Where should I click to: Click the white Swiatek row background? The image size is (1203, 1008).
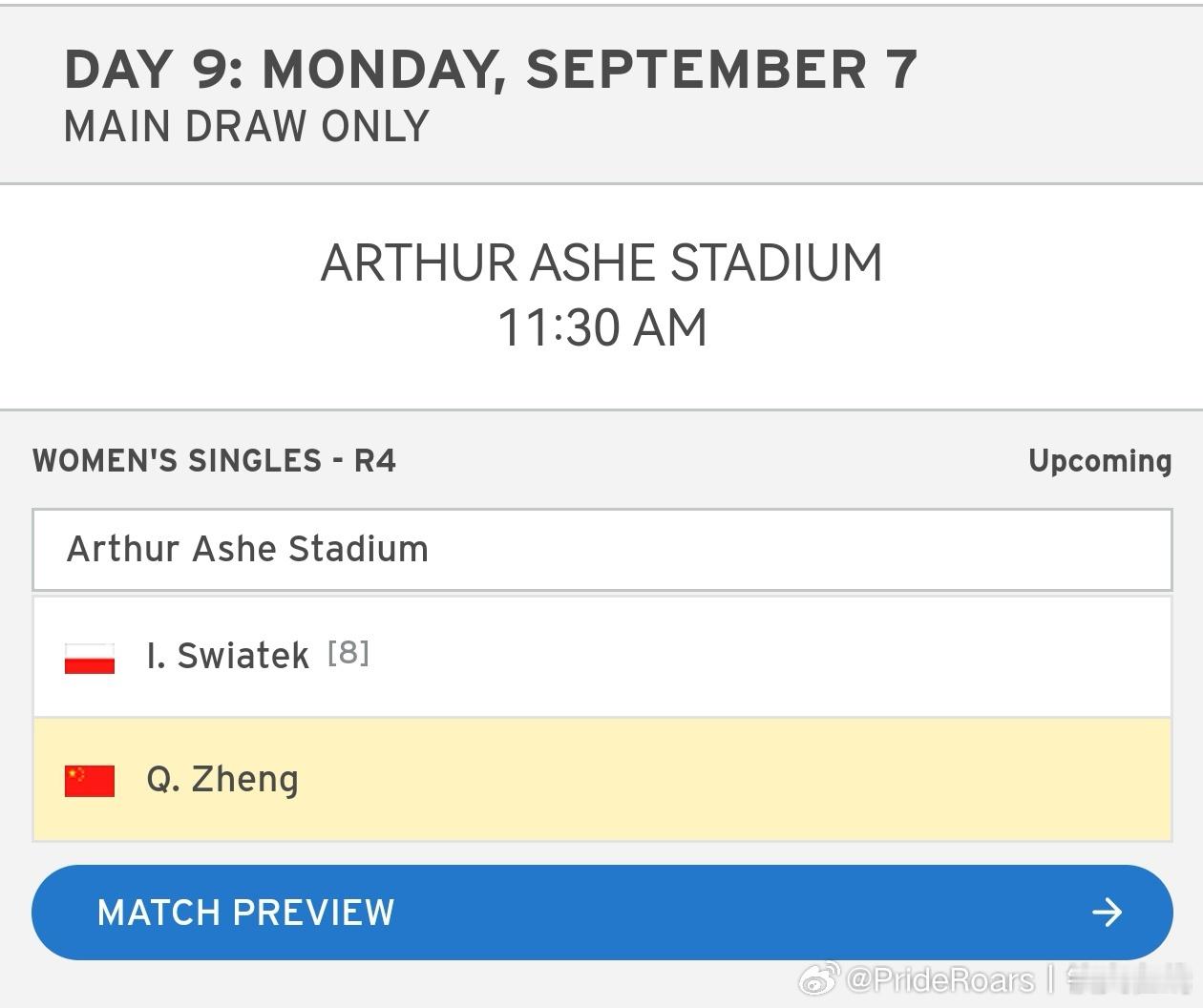pos(602,657)
